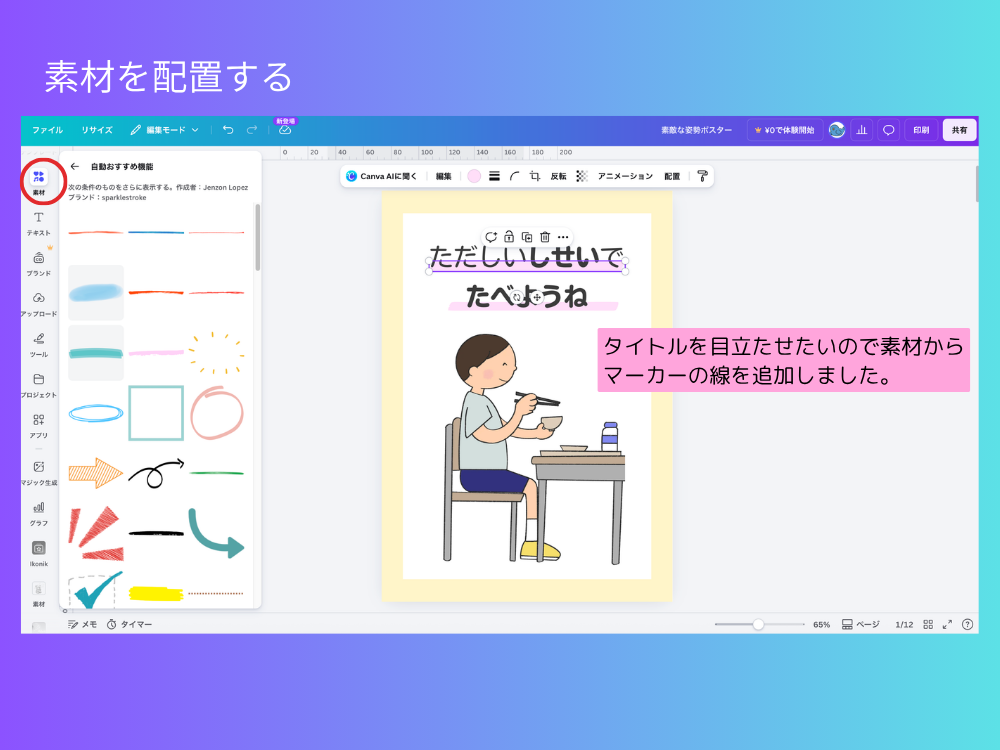The height and width of the screenshot is (750, 1000).
Task: Open the リサイズ menu
Action: (97, 130)
